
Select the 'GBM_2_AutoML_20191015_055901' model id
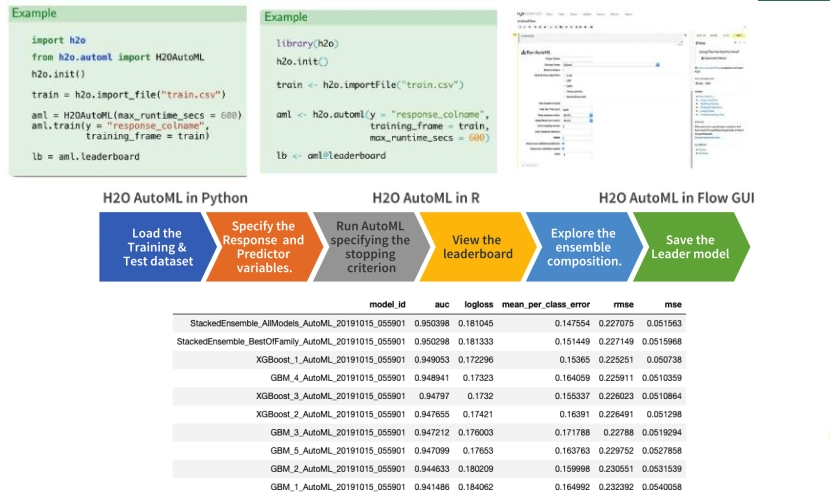tap(338, 469)
